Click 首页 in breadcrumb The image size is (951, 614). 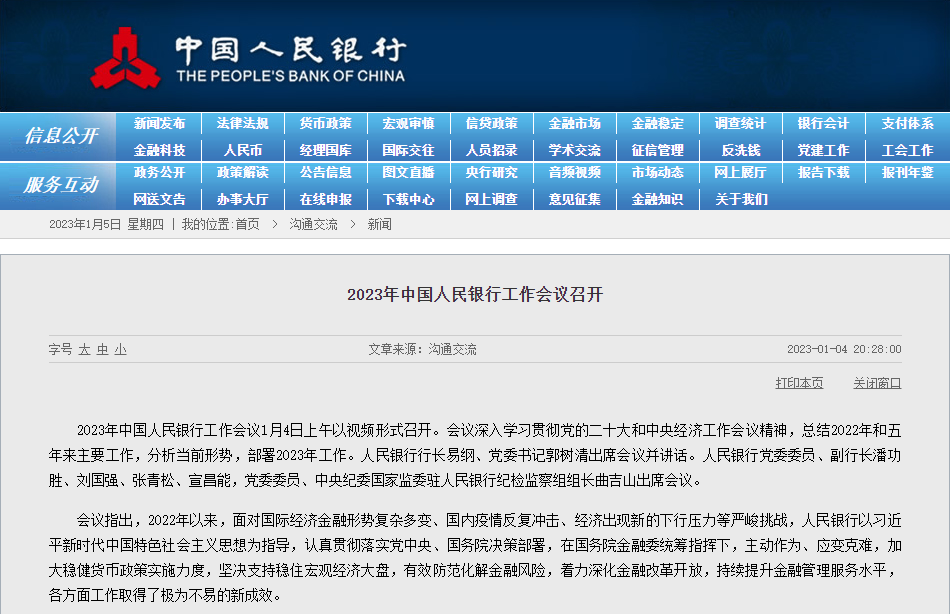tap(247, 224)
